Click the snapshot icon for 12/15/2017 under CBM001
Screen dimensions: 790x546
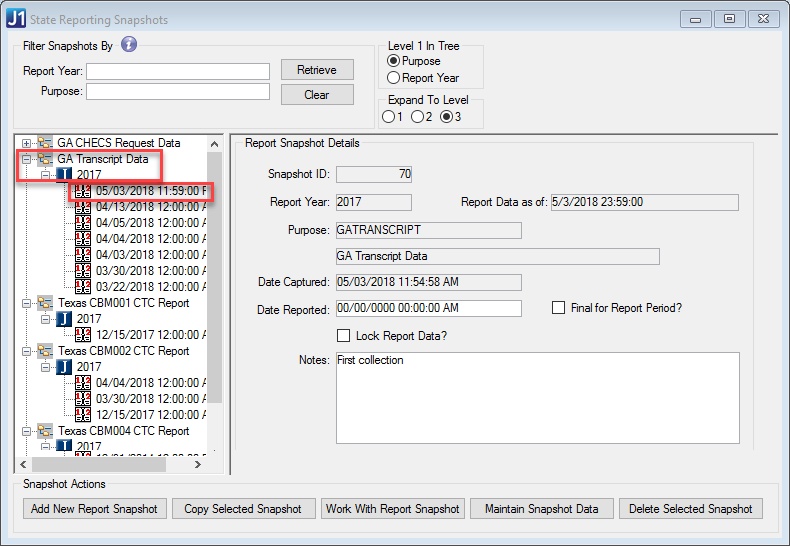point(83,335)
